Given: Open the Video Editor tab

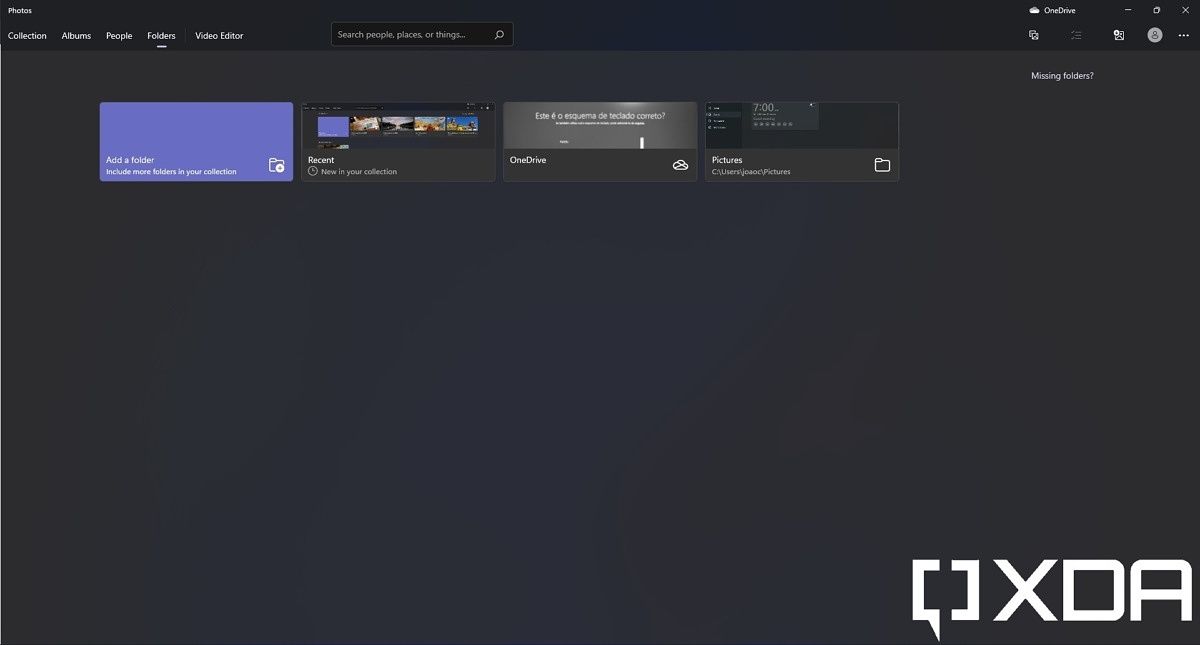Looking at the screenshot, I should point(218,35).
